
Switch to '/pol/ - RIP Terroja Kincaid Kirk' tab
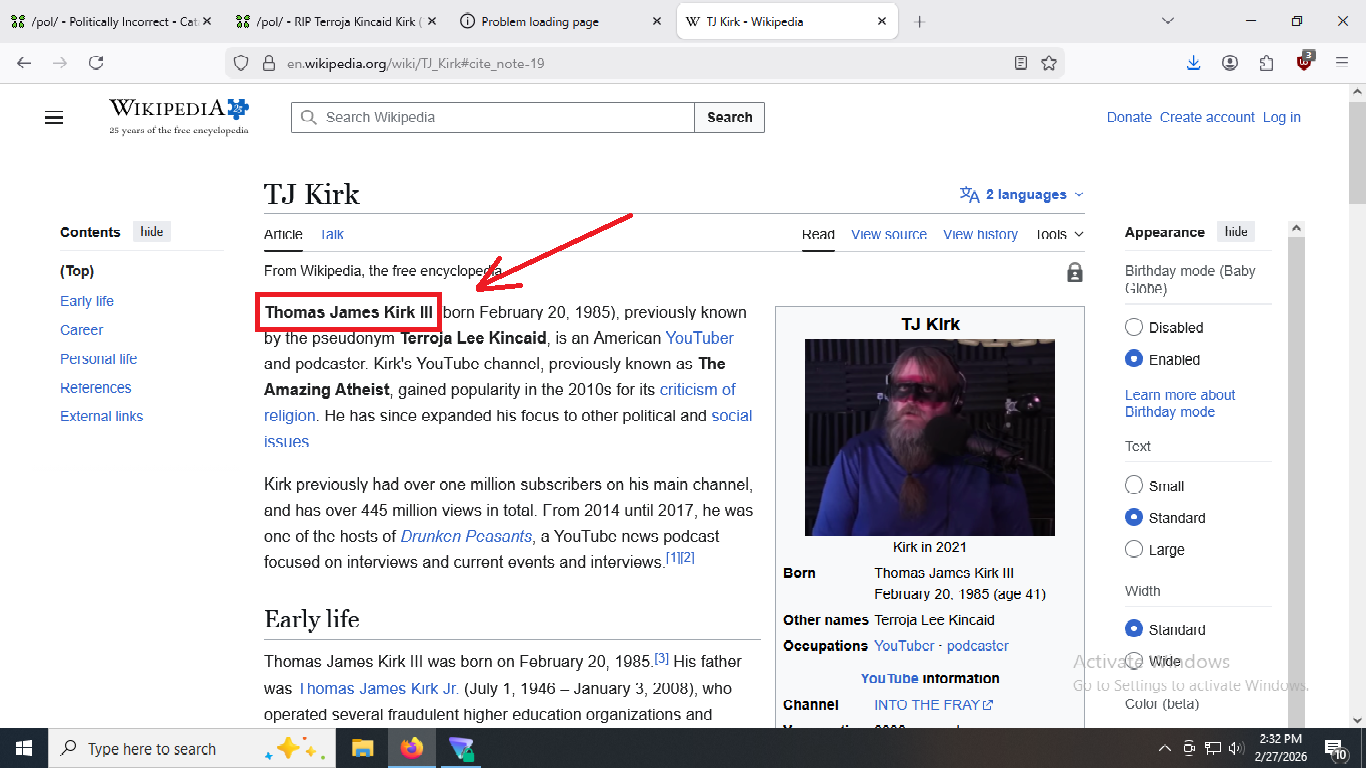pyautogui.click(x=337, y=22)
